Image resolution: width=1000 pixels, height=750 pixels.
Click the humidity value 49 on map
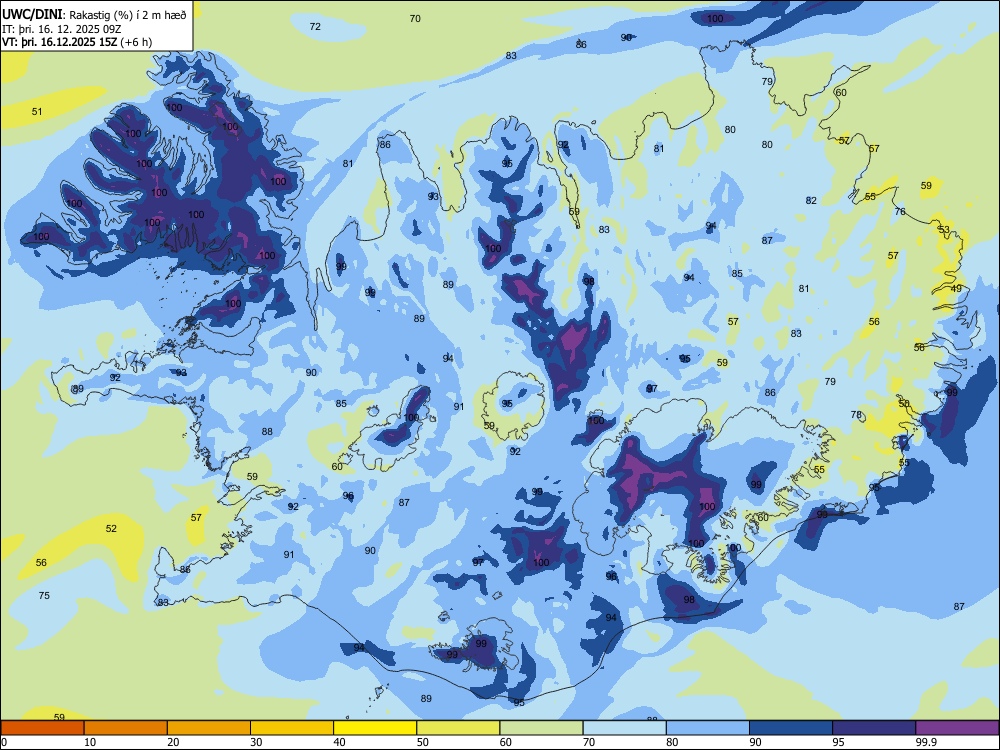[x=956, y=288]
